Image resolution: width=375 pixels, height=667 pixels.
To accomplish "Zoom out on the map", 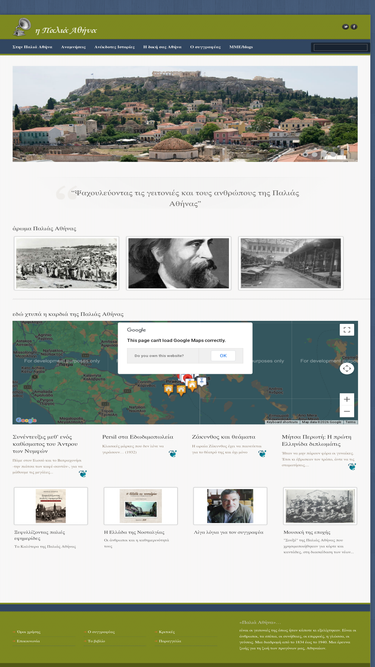I will pyautogui.click(x=347, y=411).
